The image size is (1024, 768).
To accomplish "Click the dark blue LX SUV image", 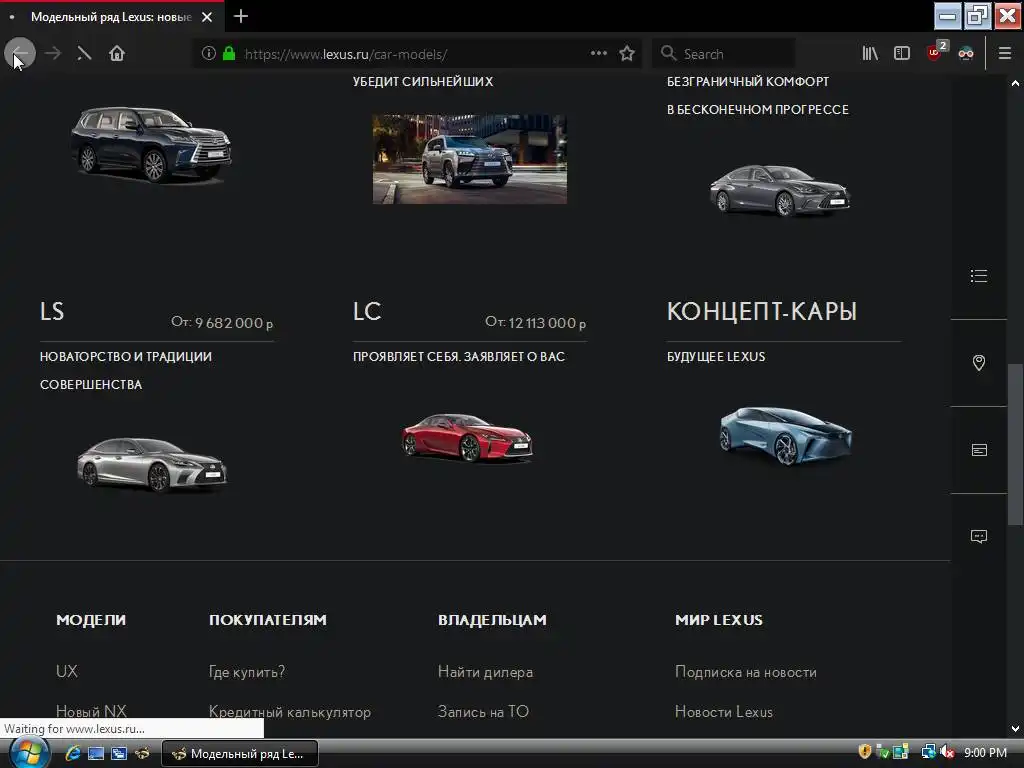I will [151, 144].
